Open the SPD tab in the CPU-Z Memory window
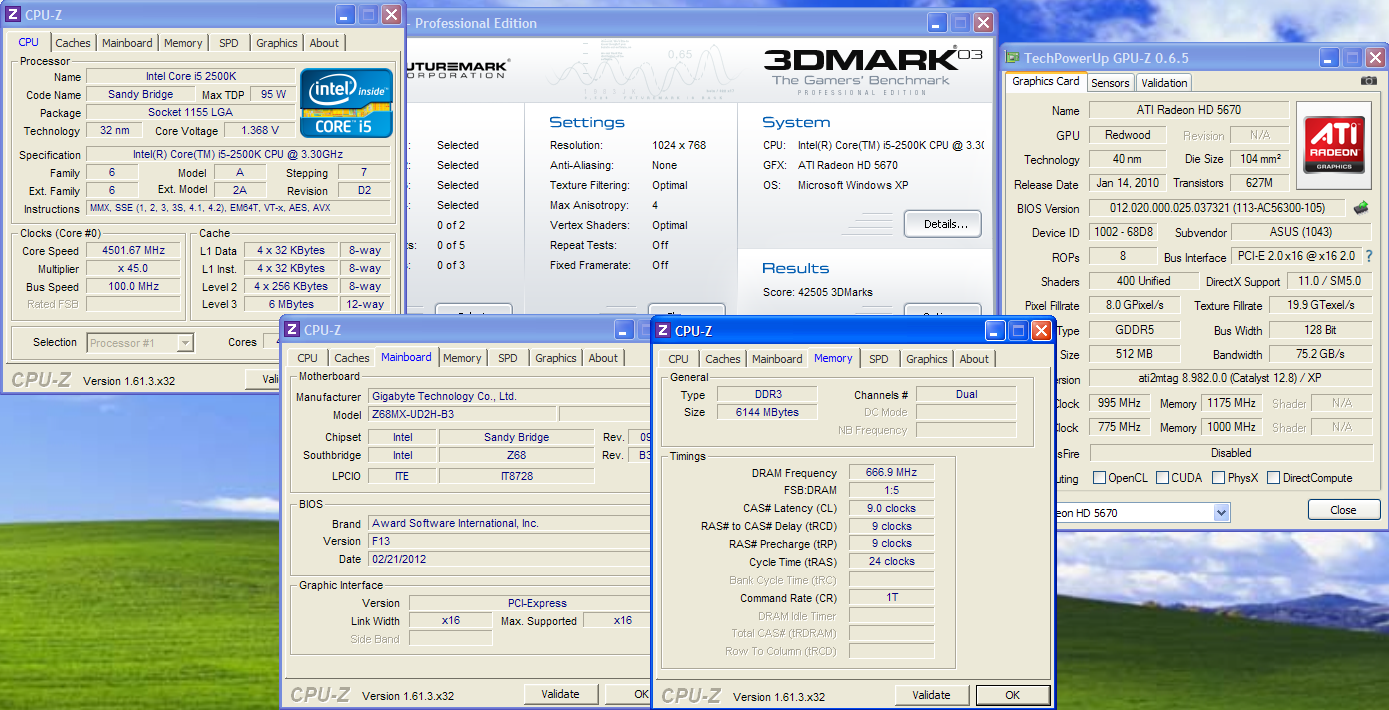Viewport: 1389px width, 710px height. point(878,359)
